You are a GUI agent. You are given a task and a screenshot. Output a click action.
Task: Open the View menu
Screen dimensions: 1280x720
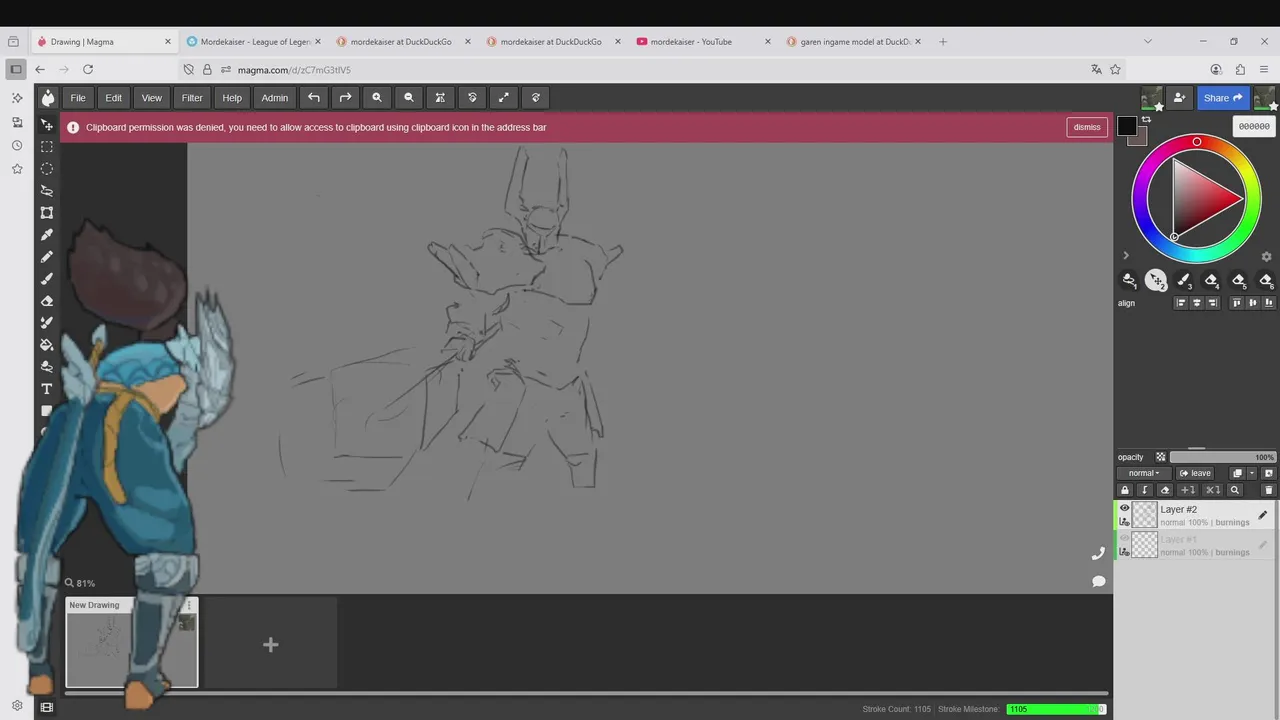(152, 97)
